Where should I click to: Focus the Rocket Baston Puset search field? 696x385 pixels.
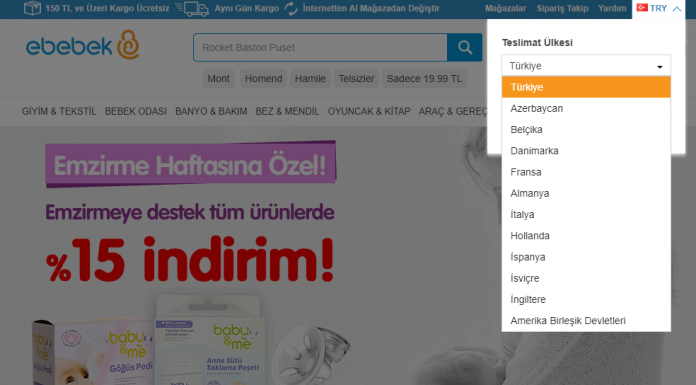click(x=320, y=47)
